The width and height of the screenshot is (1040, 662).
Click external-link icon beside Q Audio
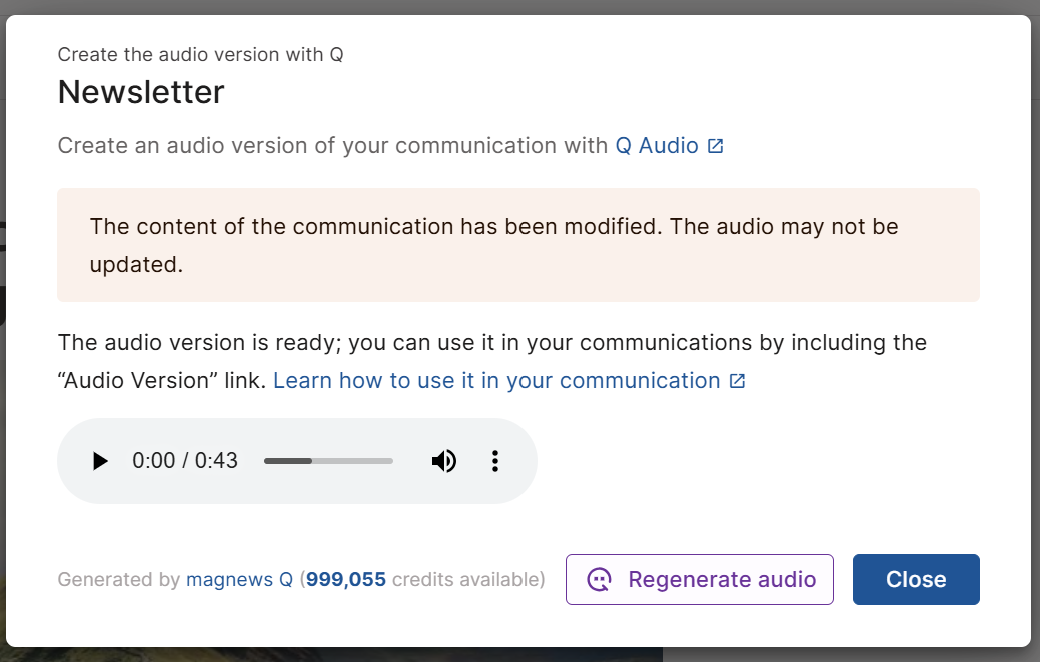(x=715, y=146)
